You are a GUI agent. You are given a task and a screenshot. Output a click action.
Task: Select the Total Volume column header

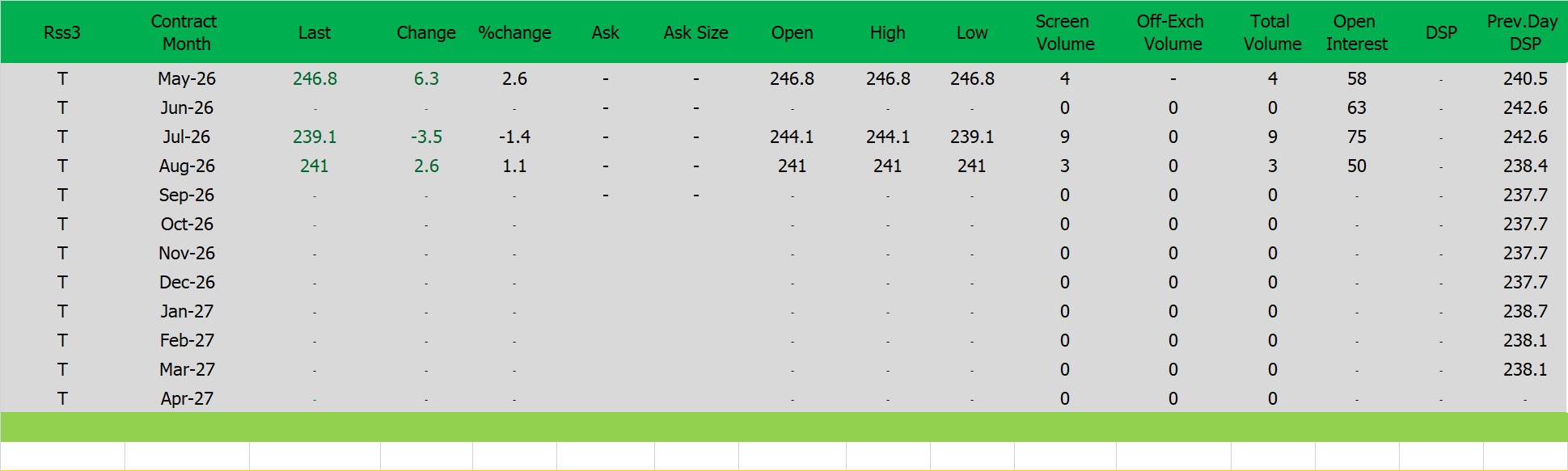coord(1272,32)
